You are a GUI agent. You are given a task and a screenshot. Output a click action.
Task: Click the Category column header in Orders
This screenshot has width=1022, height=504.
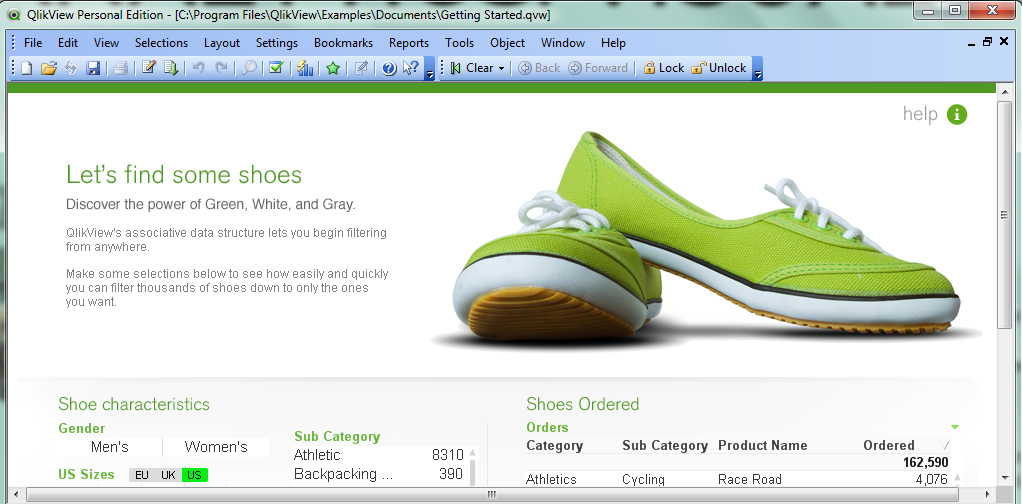point(555,446)
